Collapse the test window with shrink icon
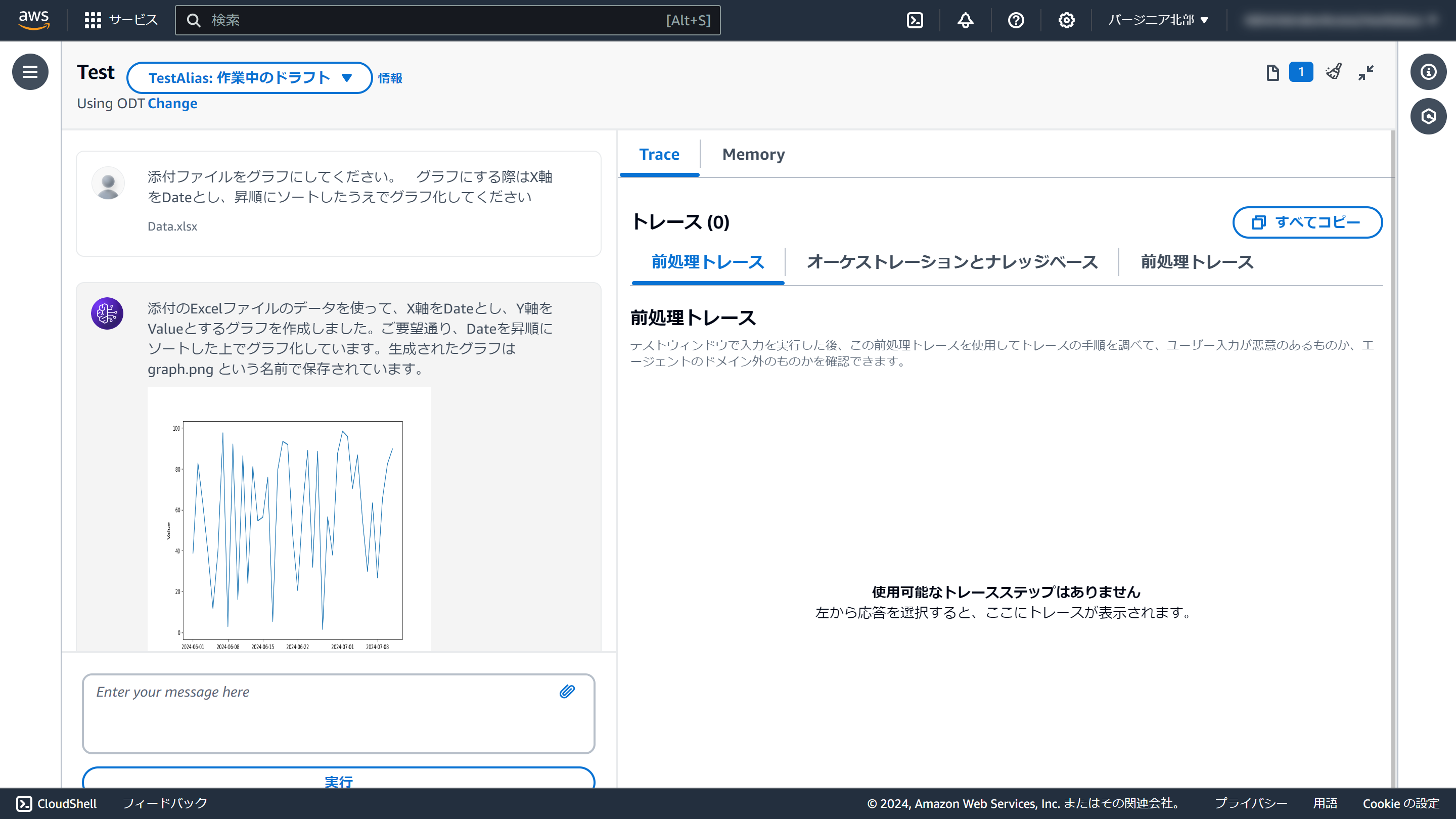 pos(1366,72)
